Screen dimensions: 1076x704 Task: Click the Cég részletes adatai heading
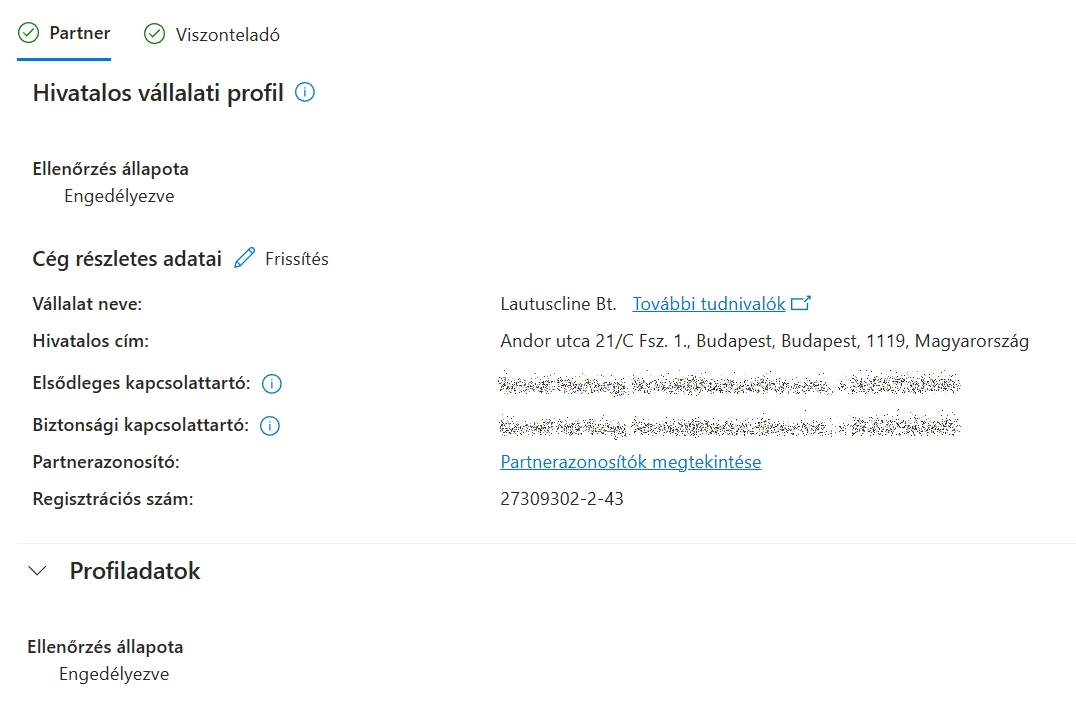tap(127, 258)
